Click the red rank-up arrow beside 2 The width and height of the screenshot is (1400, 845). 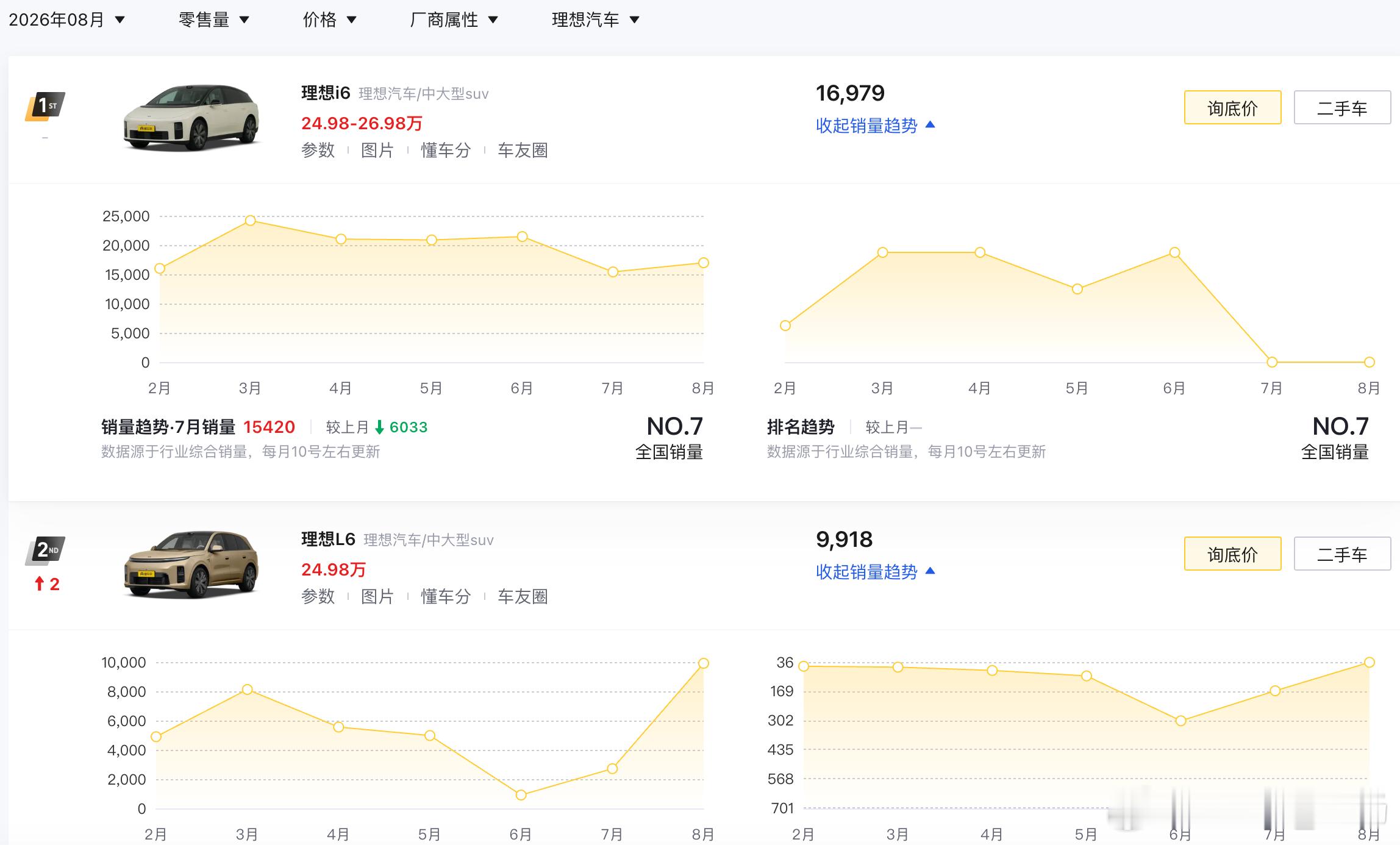[40, 584]
